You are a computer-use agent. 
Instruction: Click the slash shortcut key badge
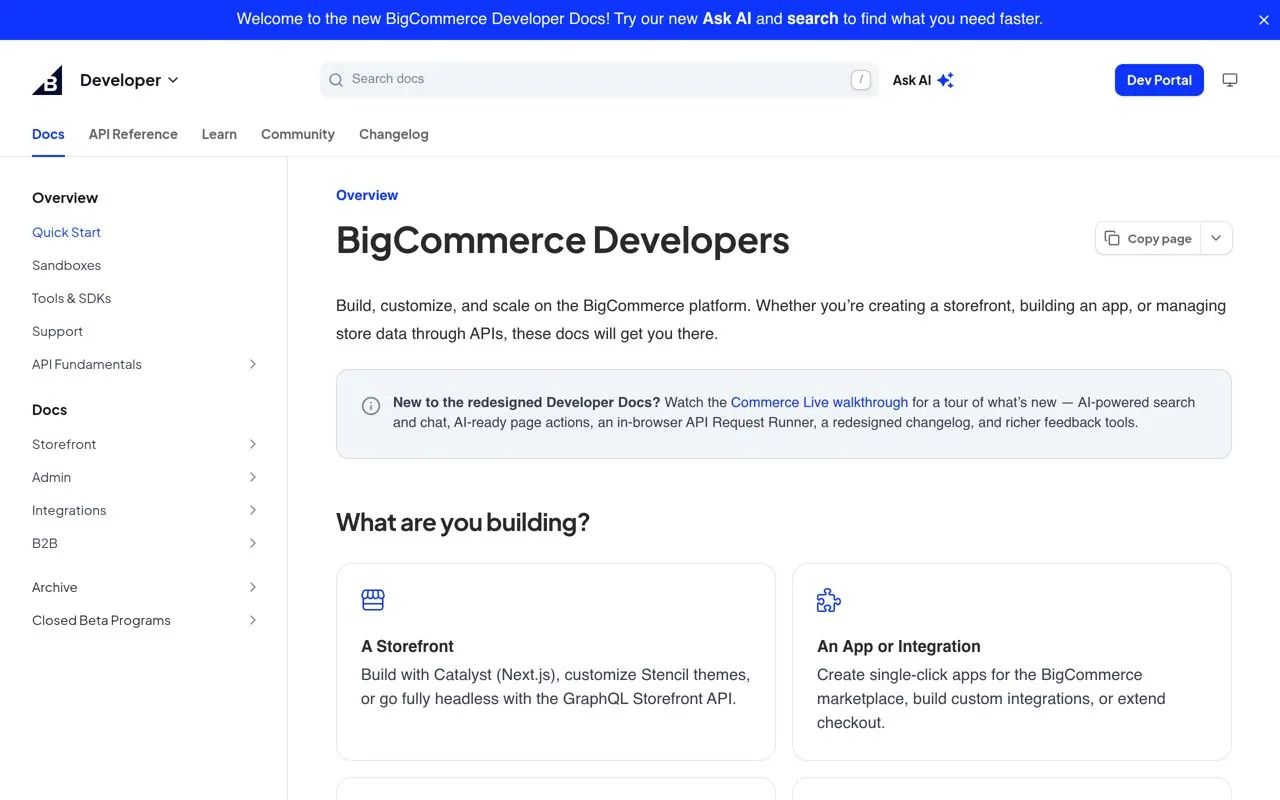click(860, 80)
